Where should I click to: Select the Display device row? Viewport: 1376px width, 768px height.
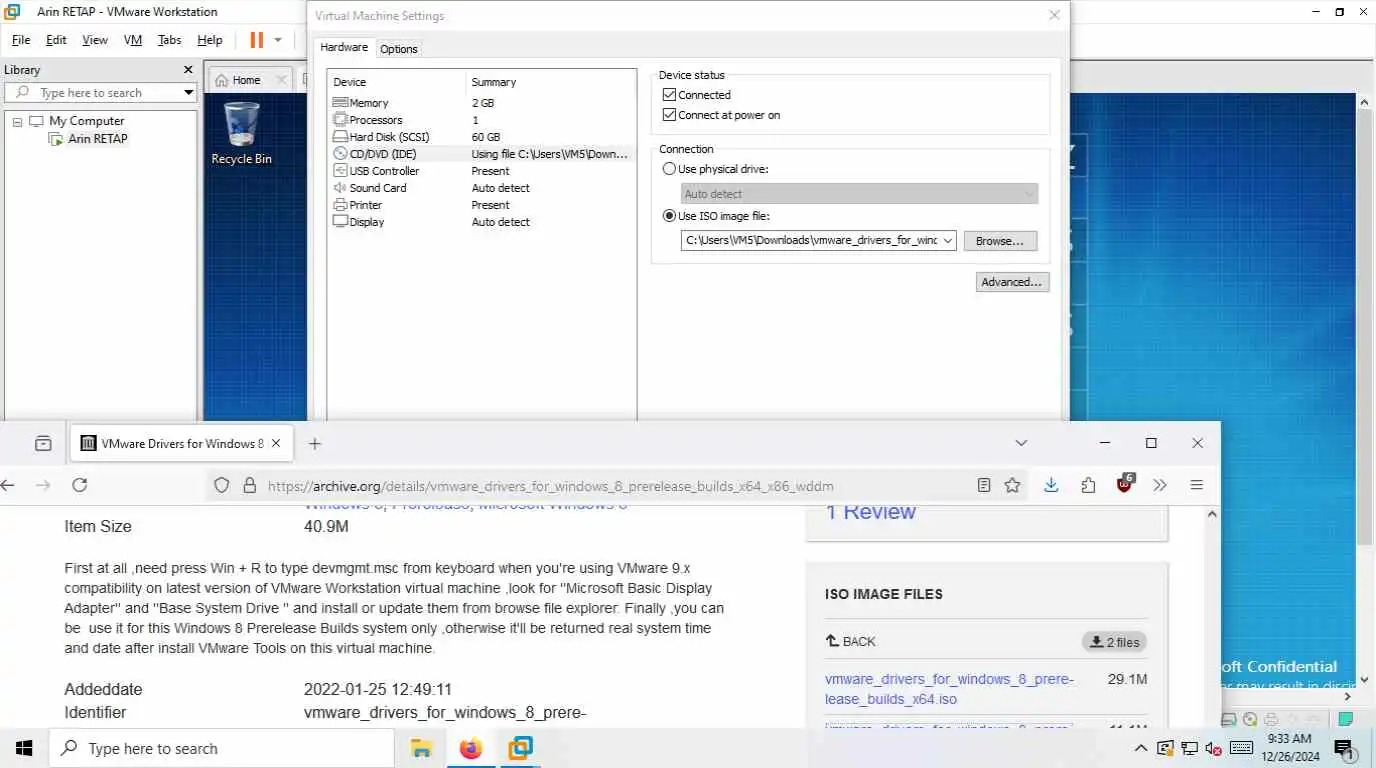tap(481, 222)
